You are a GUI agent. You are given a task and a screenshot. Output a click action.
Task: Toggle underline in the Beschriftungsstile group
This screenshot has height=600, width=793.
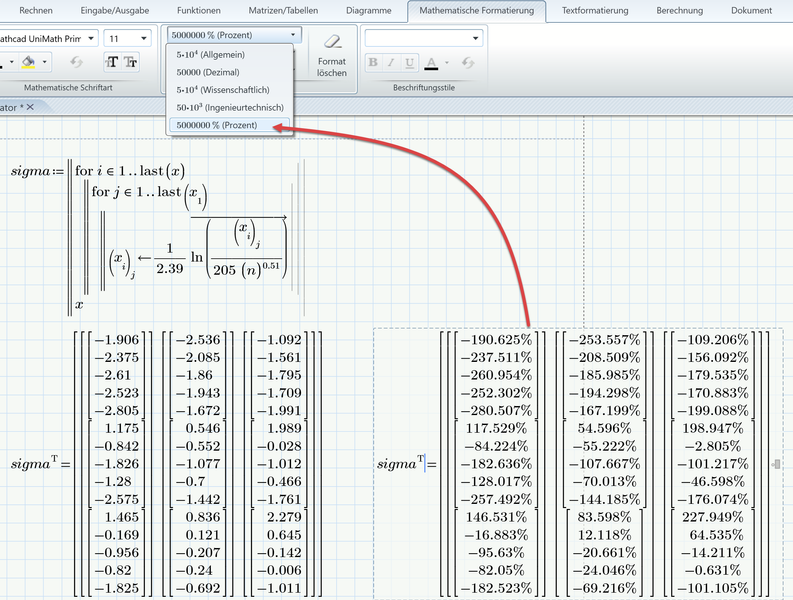tap(410, 63)
